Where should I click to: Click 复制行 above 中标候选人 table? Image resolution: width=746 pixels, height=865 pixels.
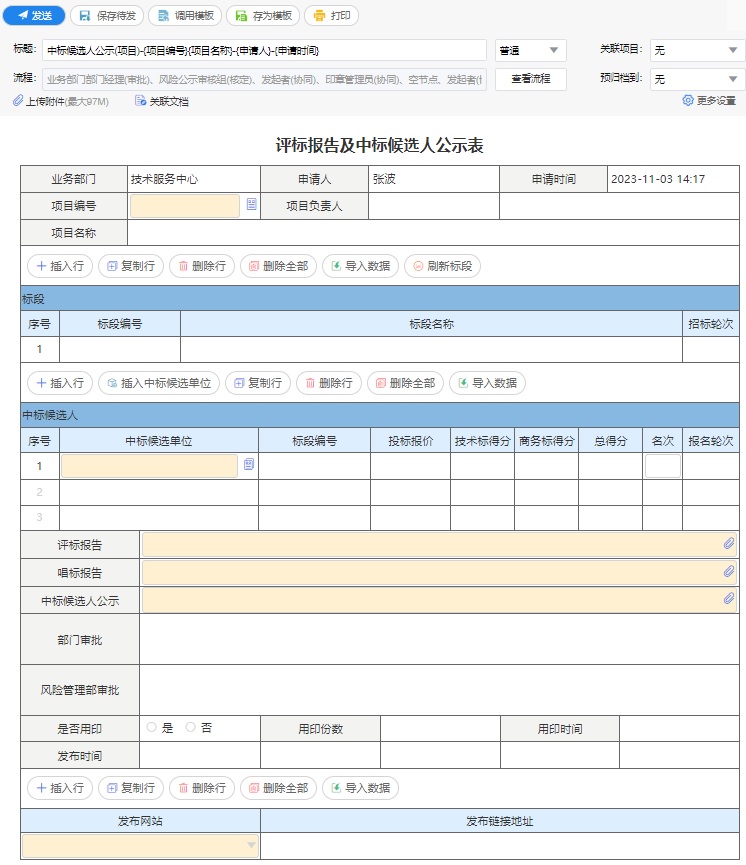258,383
